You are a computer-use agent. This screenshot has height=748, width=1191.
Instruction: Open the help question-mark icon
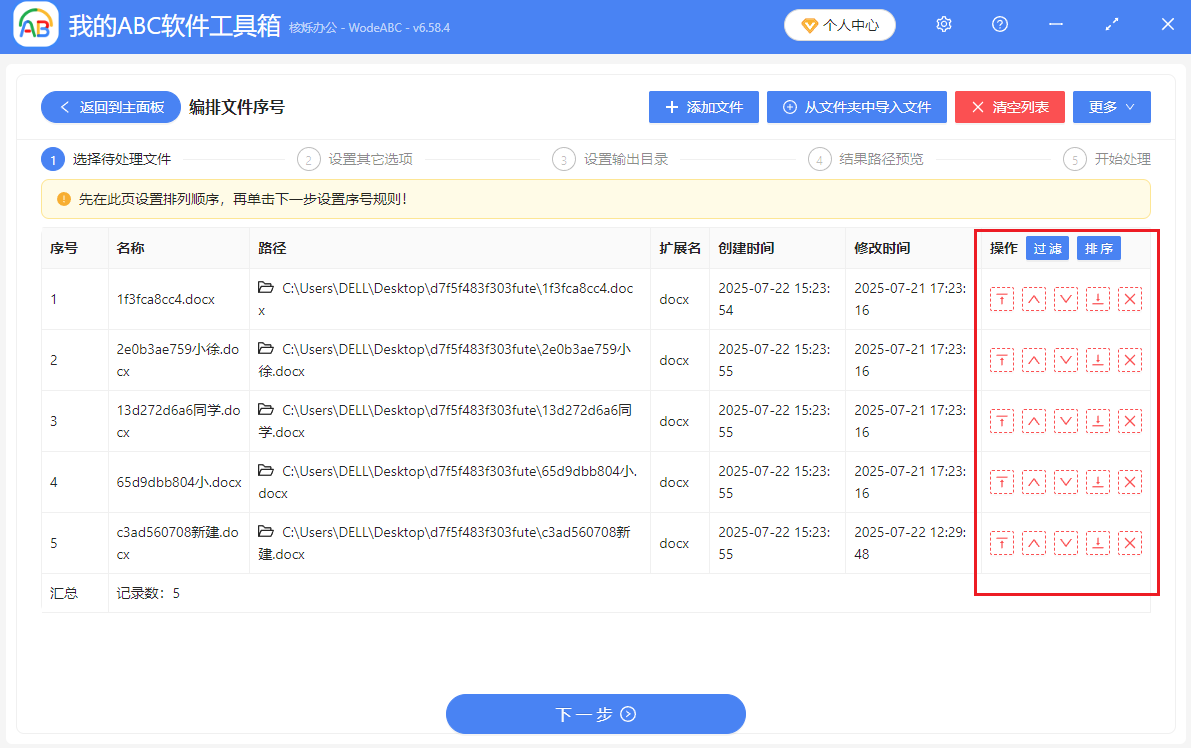(x=999, y=24)
